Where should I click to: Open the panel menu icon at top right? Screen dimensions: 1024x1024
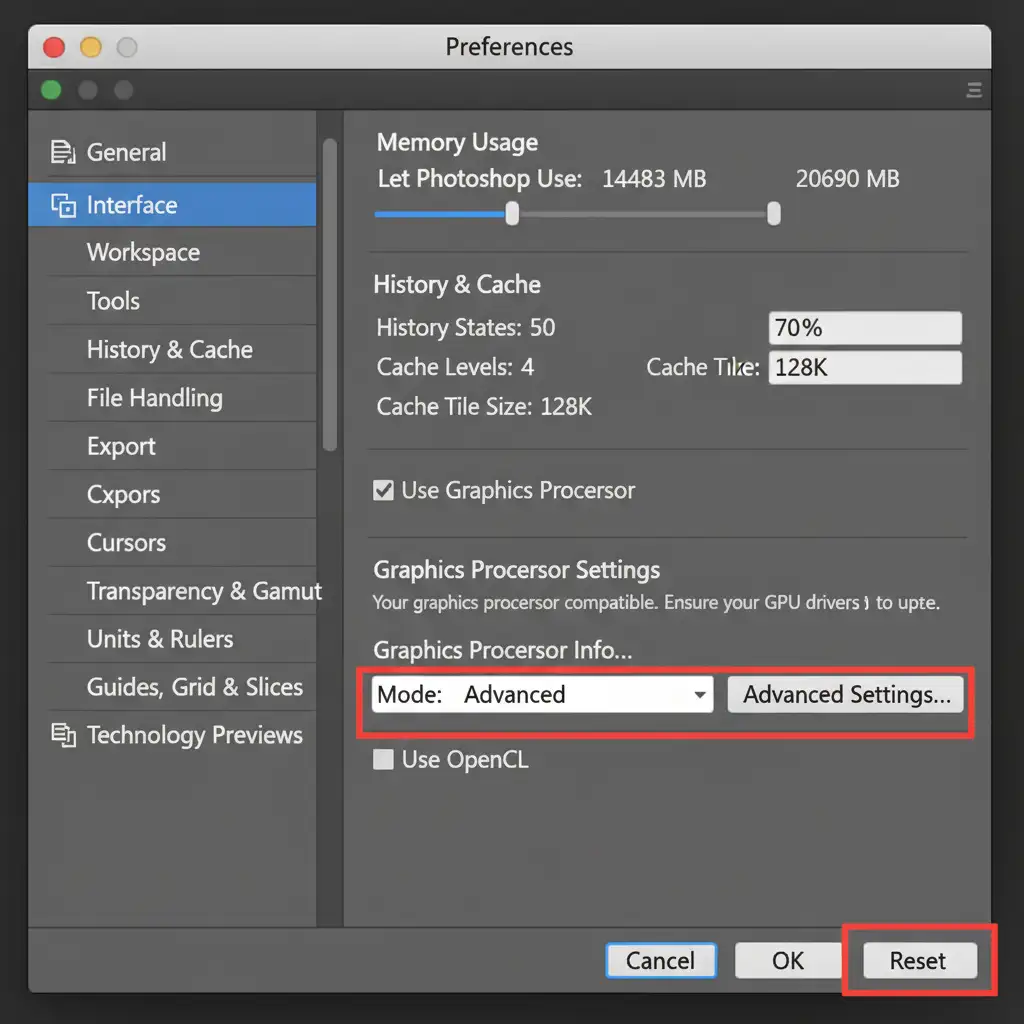(973, 91)
